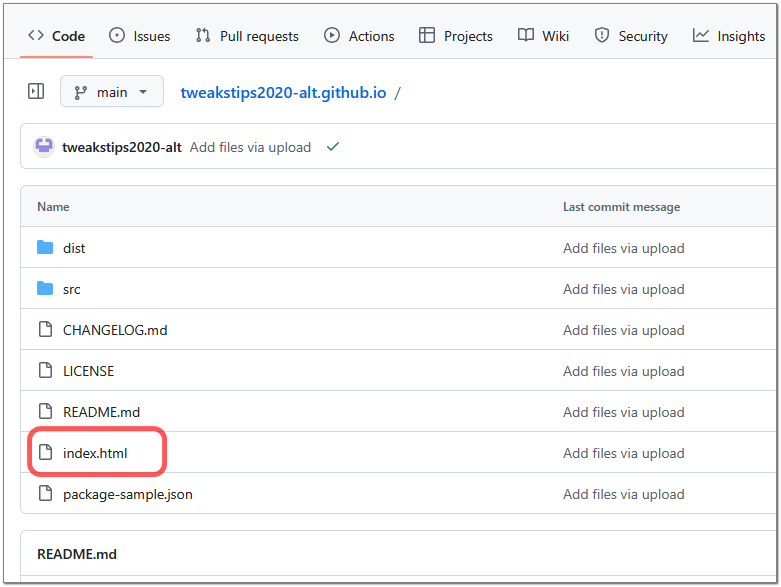Image resolution: width=781 pixels, height=587 pixels.
Task: Switch to the Issues tab
Action: 139,36
